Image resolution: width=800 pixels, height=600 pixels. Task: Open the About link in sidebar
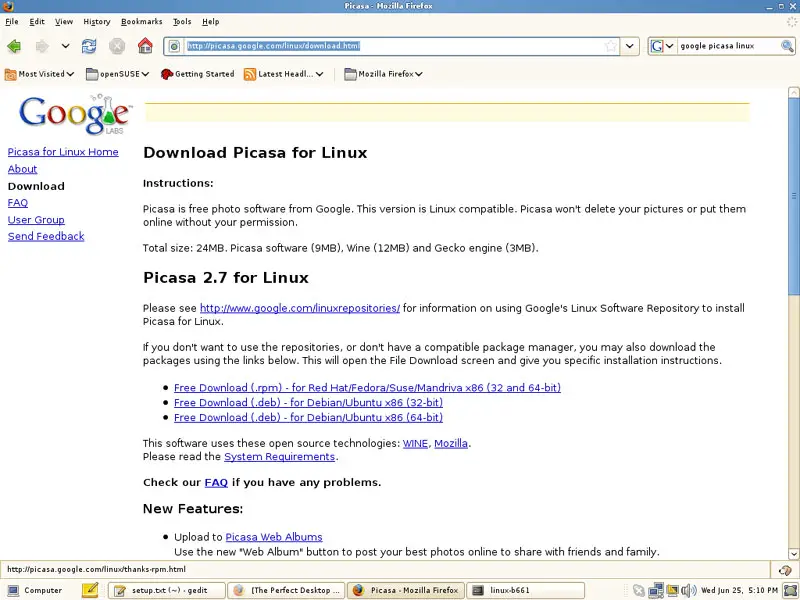point(22,169)
